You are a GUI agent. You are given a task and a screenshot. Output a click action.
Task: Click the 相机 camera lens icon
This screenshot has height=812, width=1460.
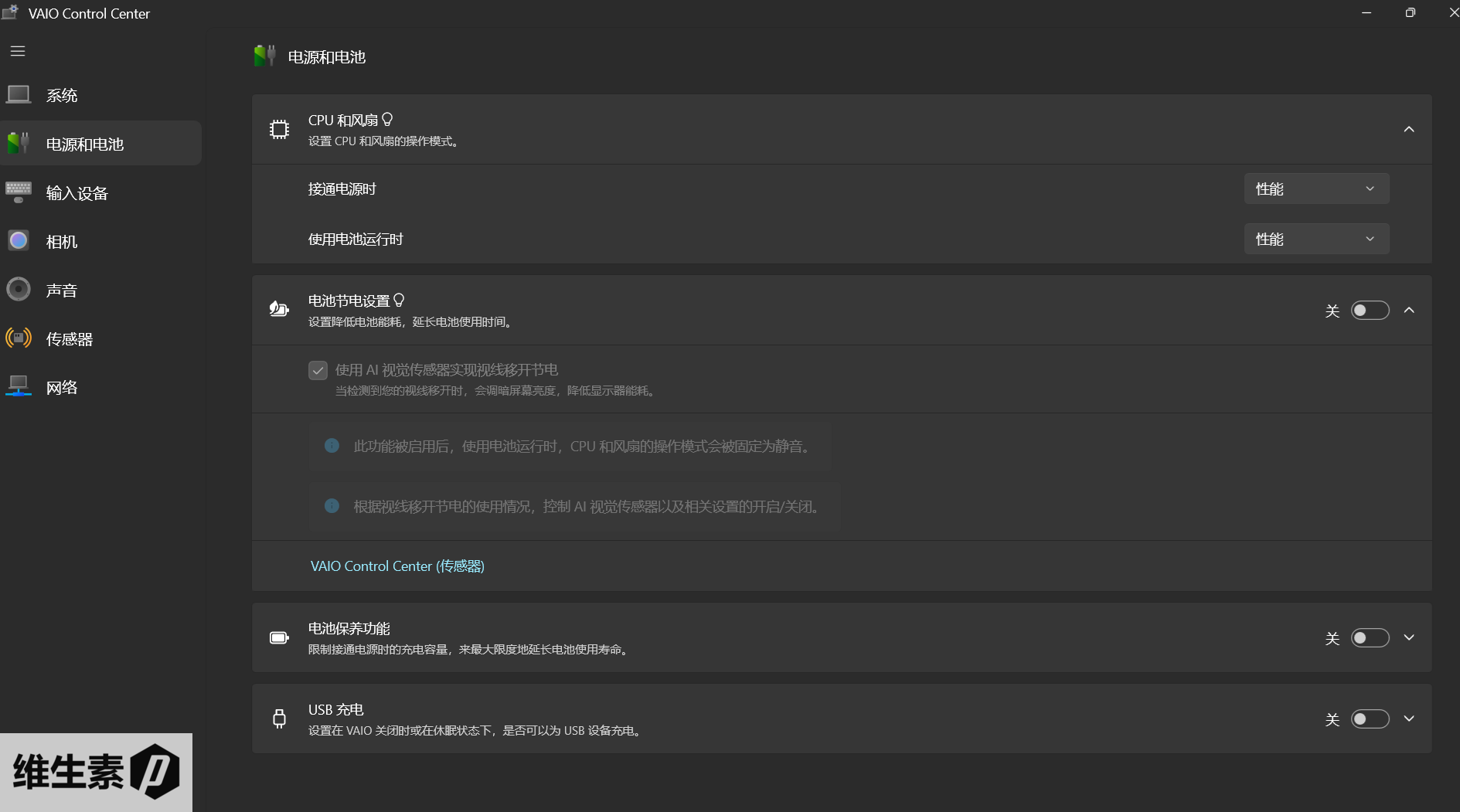pos(19,241)
